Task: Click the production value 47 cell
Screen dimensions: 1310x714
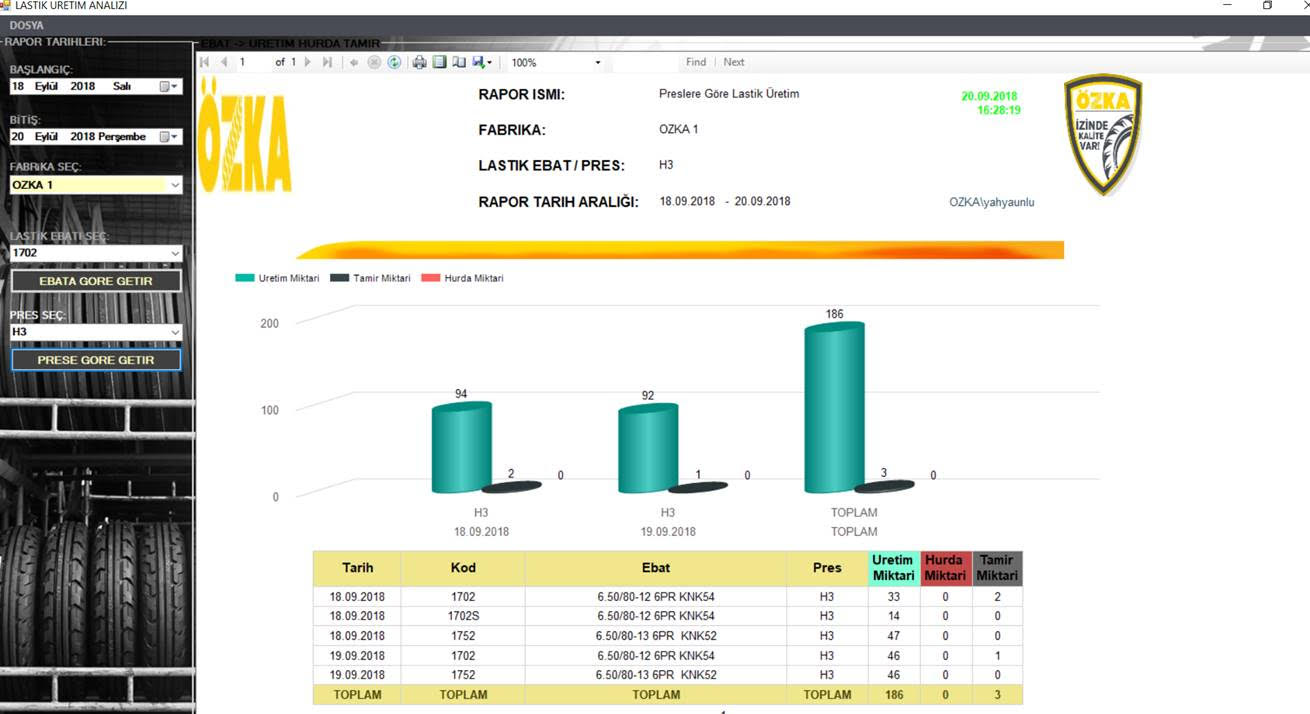Action: 893,636
